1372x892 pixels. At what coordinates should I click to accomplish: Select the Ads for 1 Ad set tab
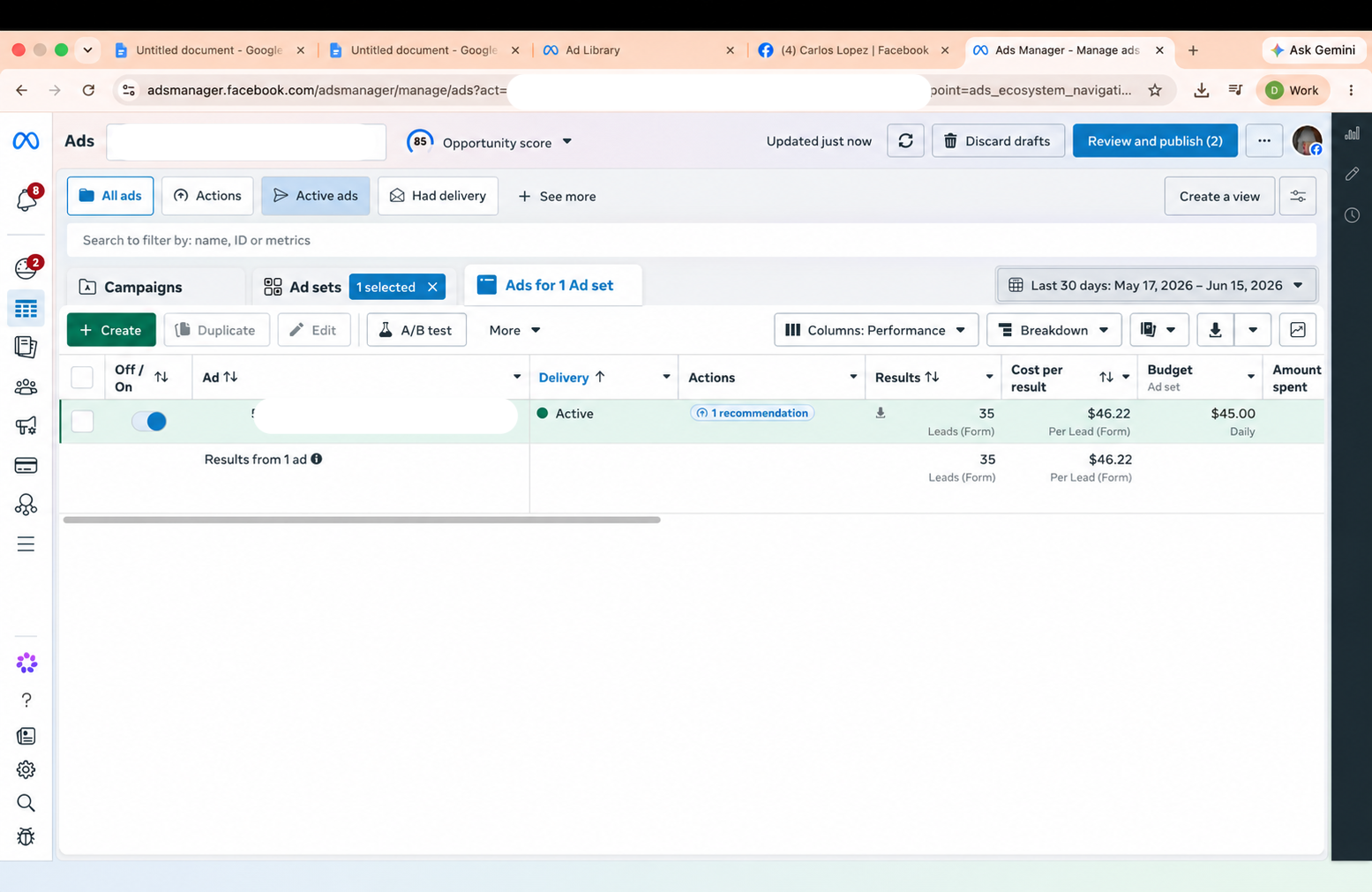553,285
